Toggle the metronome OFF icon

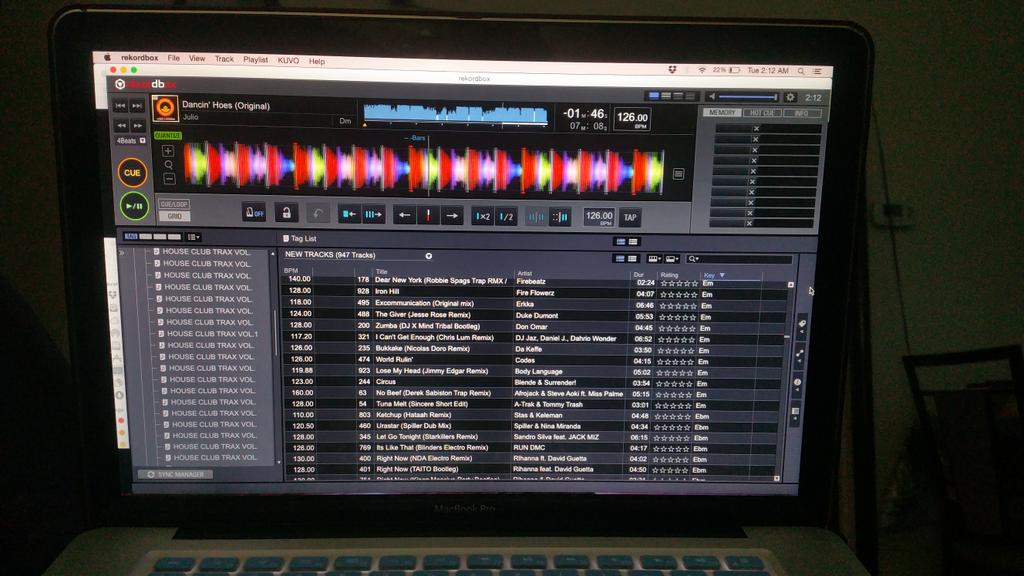[x=253, y=213]
